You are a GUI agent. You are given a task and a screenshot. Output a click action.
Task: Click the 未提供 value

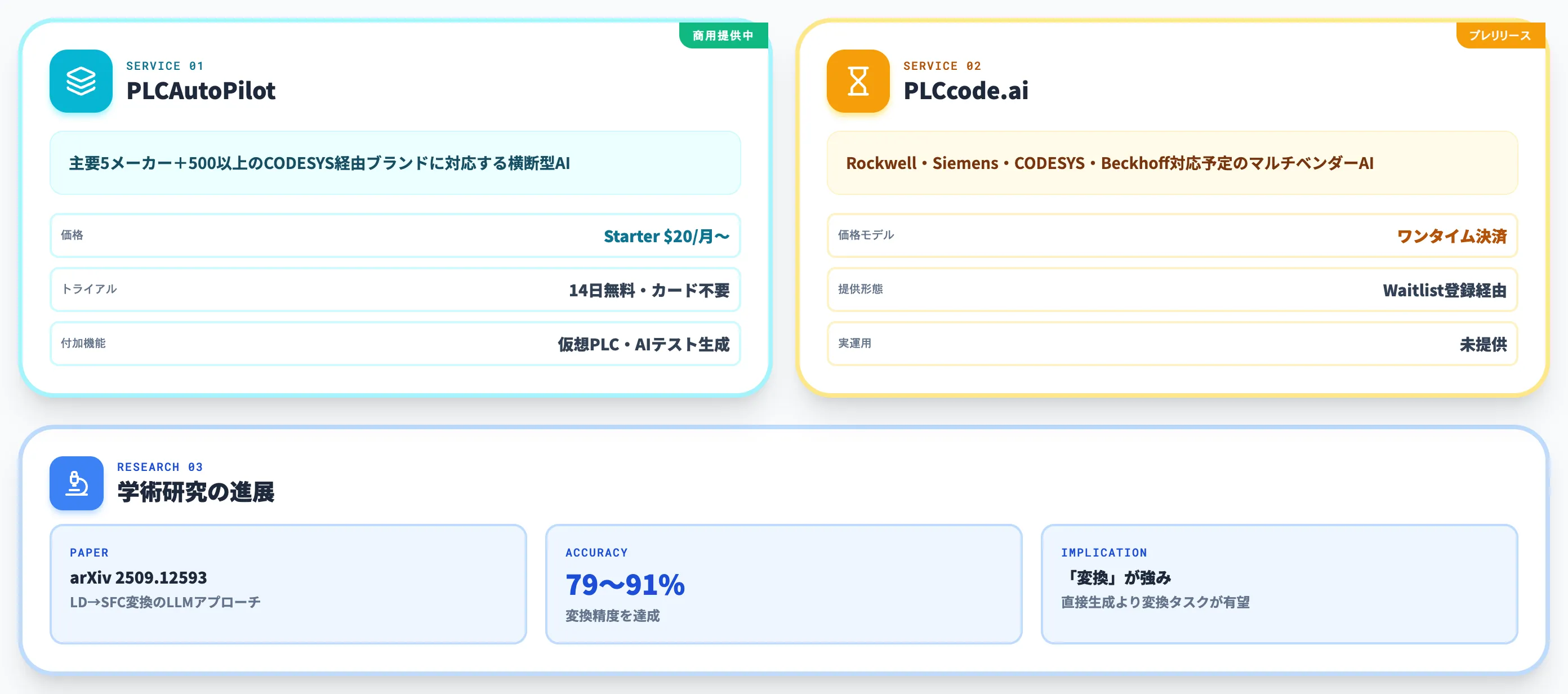click(1484, 345)
